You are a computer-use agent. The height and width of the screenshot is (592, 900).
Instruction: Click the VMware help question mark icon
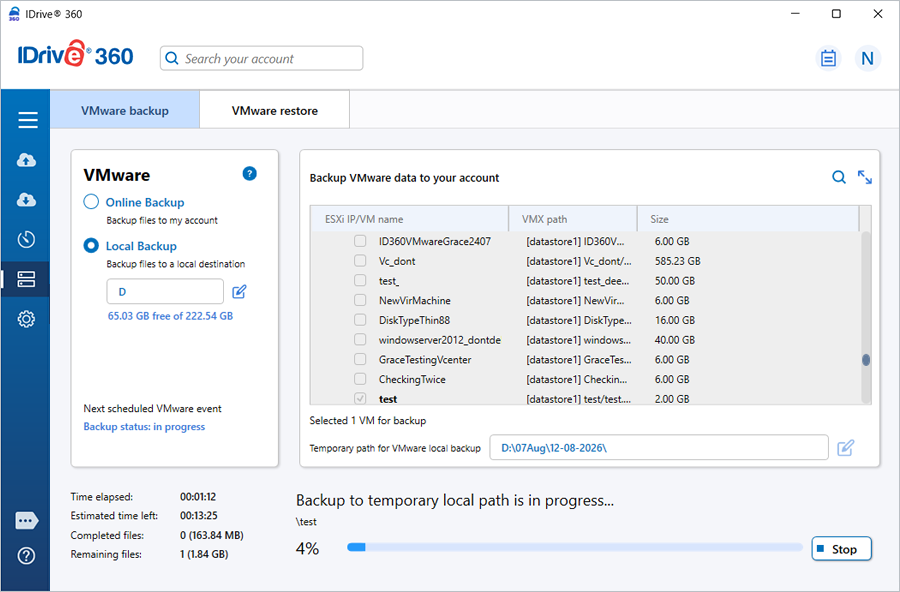(250, 173)
